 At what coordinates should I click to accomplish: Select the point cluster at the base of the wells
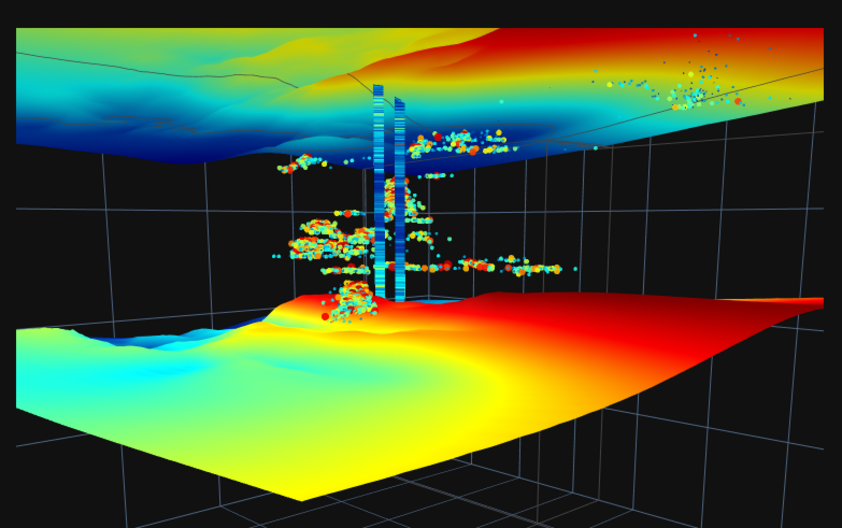pyautogui.click(x=350, y=301)
